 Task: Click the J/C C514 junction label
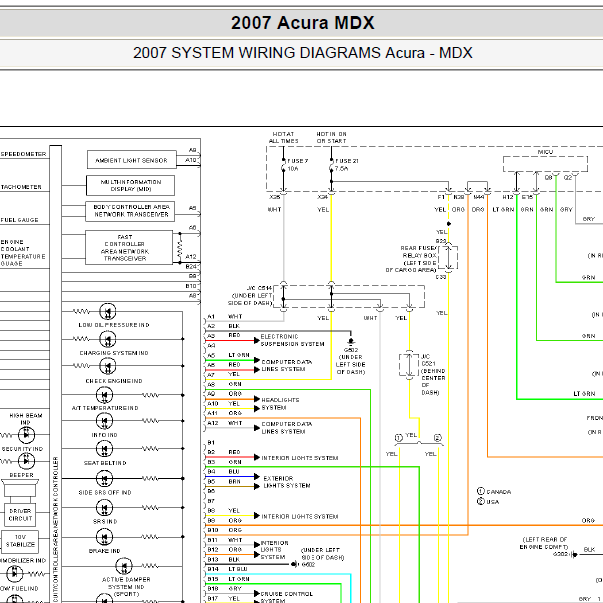pyautogui.click(x=250, y=295)
